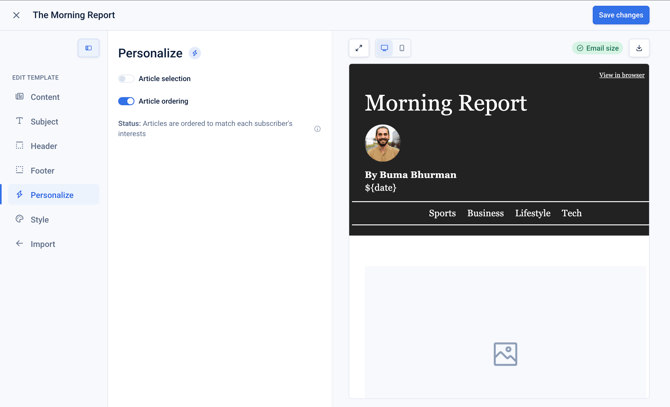
Task: Click the Save changes button
Action: point(621,15)
